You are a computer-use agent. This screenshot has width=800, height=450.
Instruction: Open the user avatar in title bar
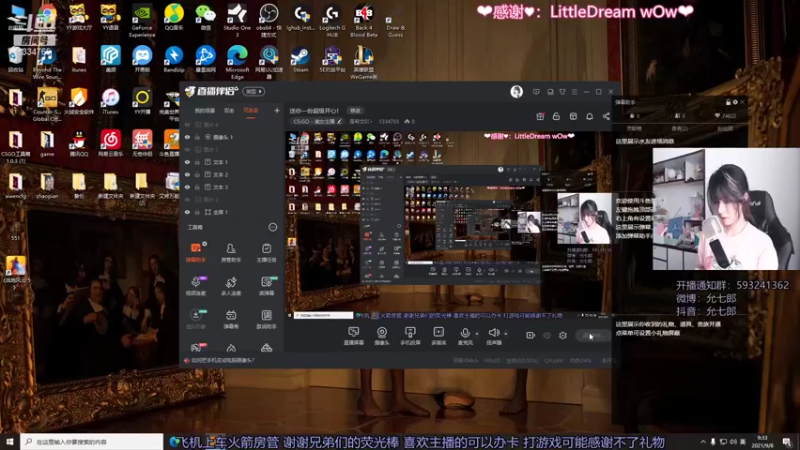(x=516, y=92)
